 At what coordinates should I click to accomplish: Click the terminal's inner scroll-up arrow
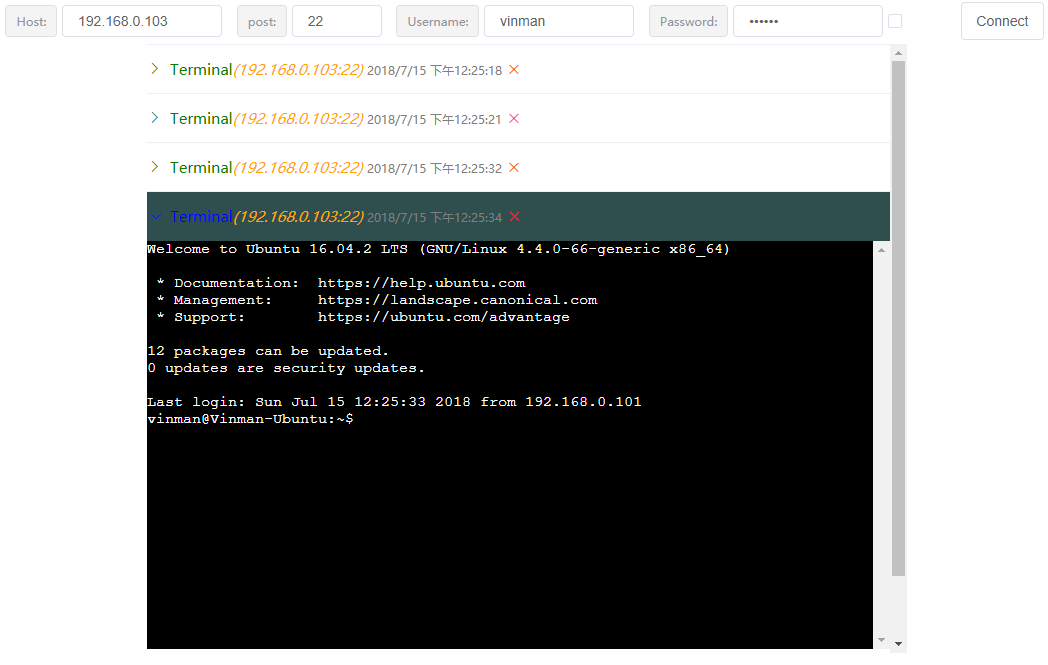pyautogui.click(x=882, y=250)
